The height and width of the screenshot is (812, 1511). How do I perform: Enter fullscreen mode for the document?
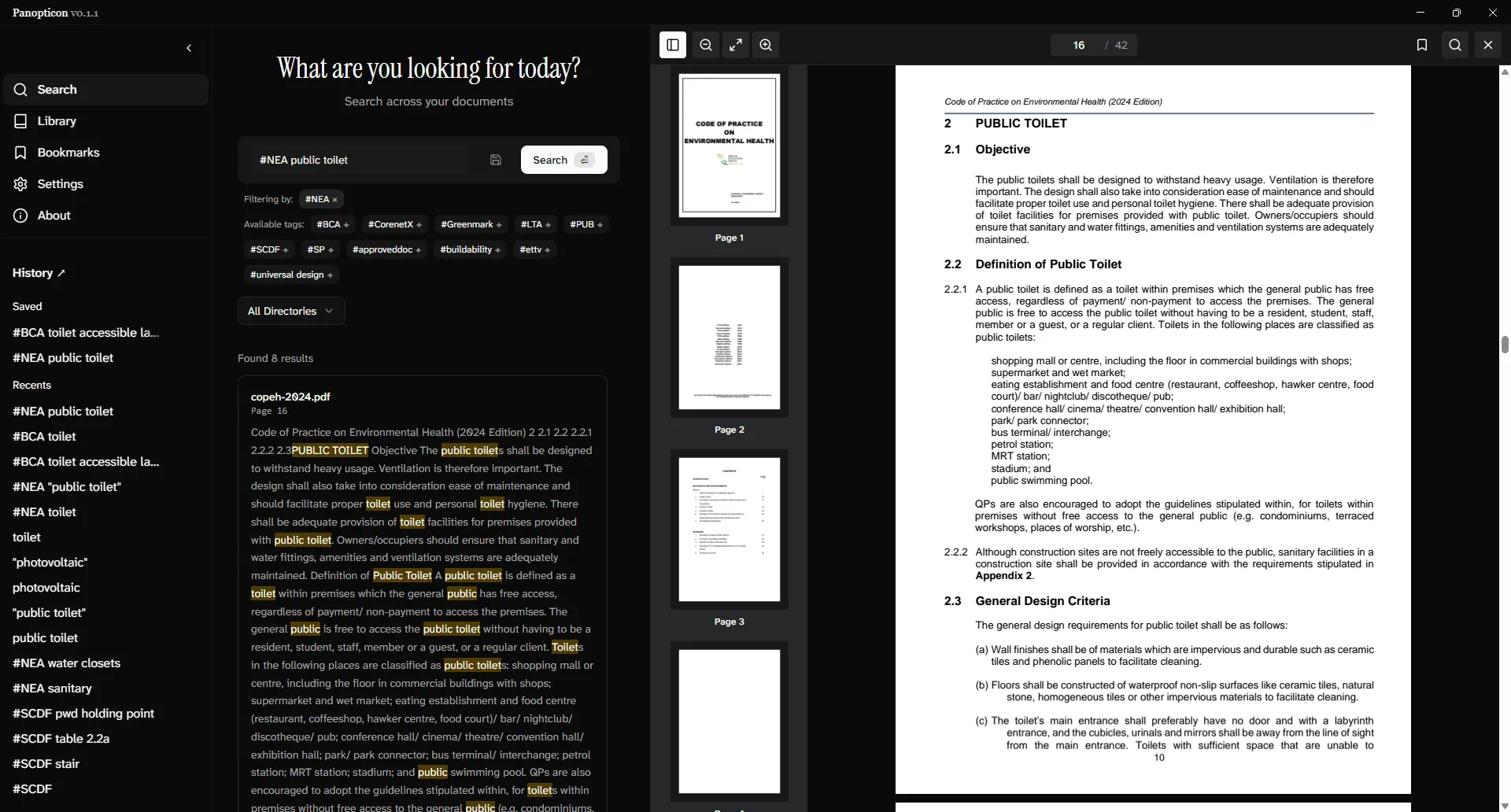point(736,45)
